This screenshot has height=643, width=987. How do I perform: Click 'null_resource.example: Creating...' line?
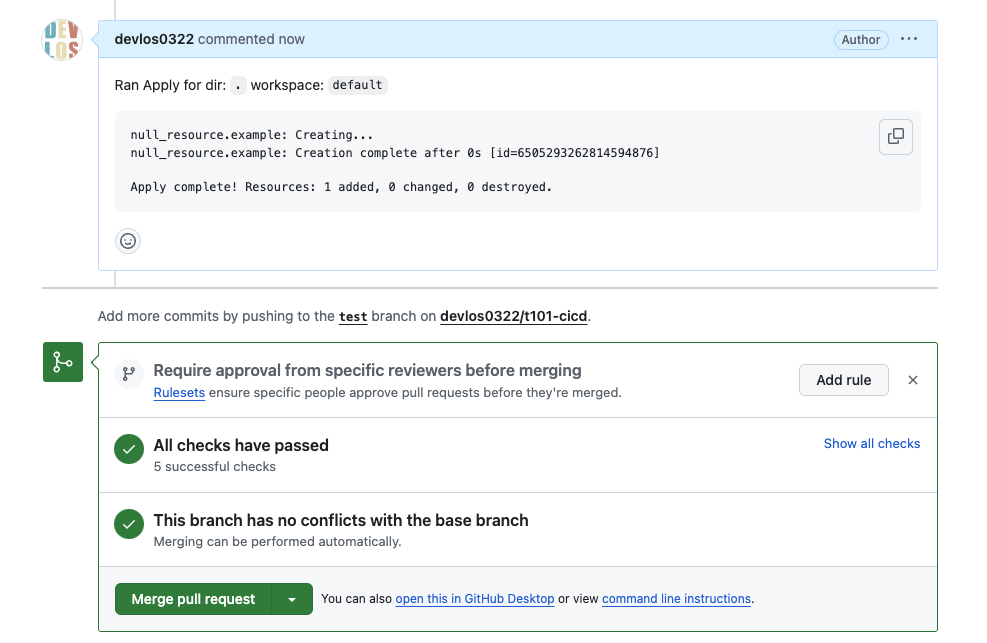pos(252,135)
